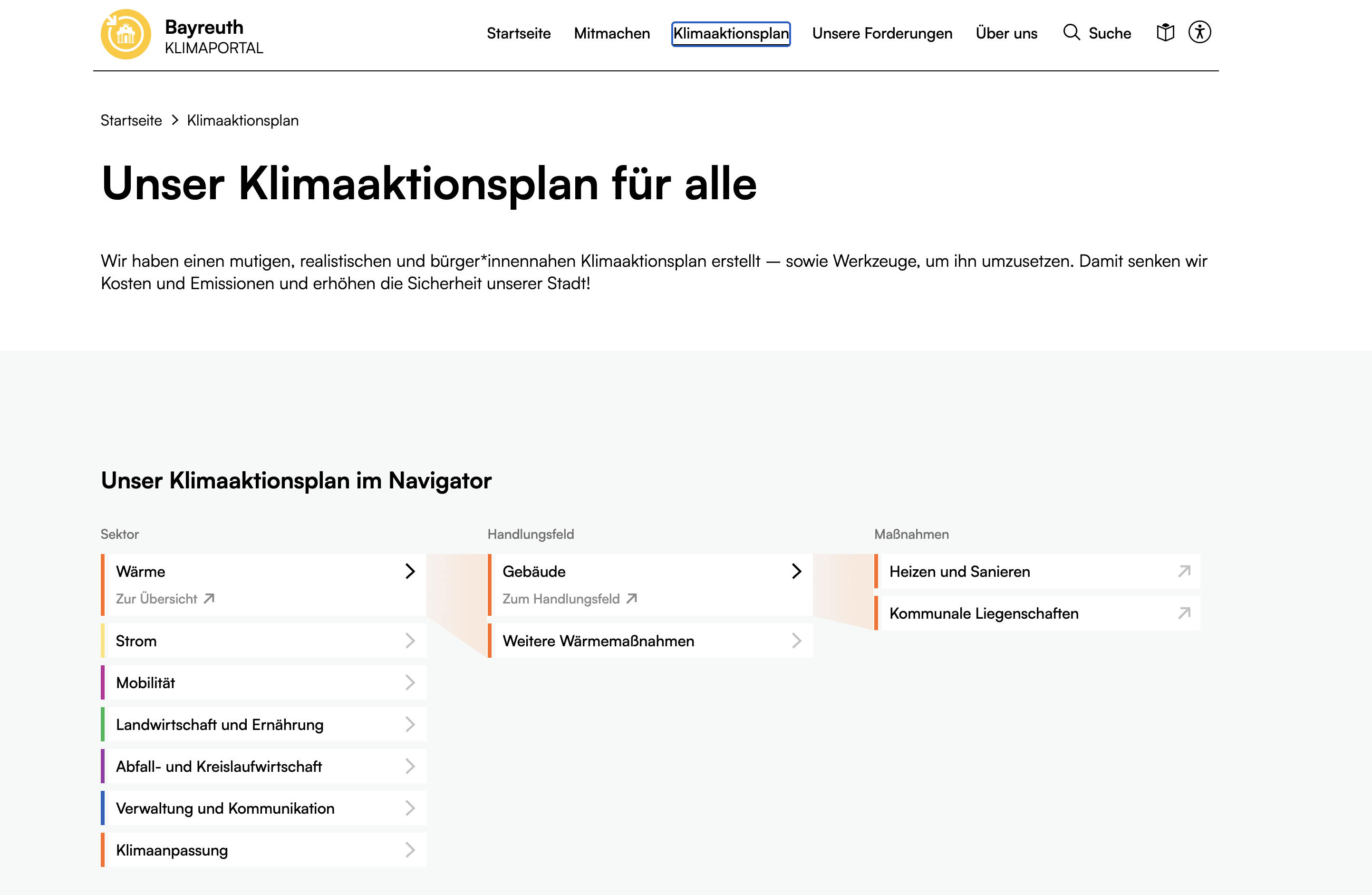
Task: Select the Klimaanpassung sector row
Action: click(x=172, y=851)
